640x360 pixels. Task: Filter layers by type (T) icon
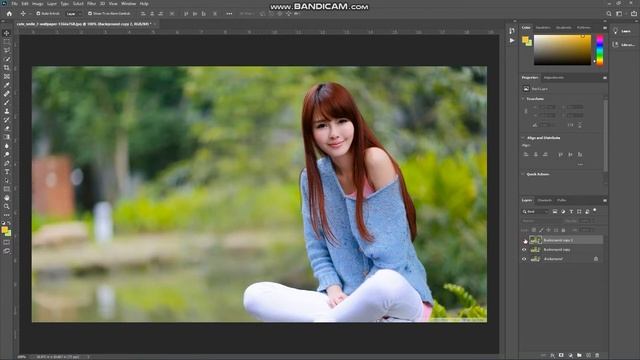[x=571, y=211]
